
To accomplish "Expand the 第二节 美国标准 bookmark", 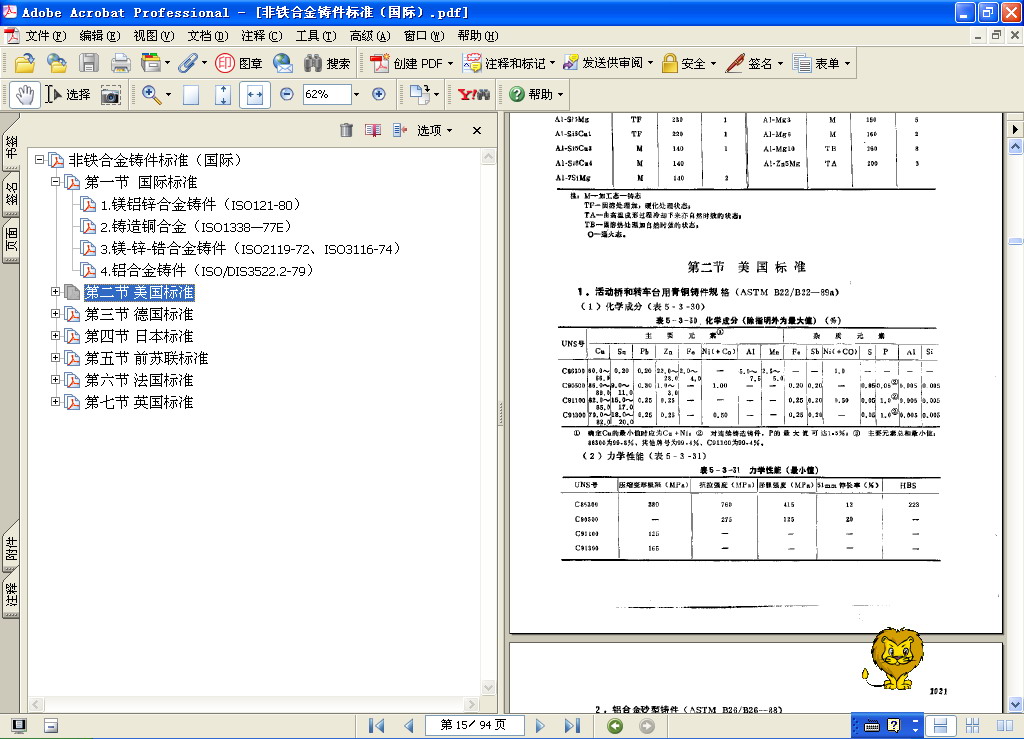I will (56, 292).
